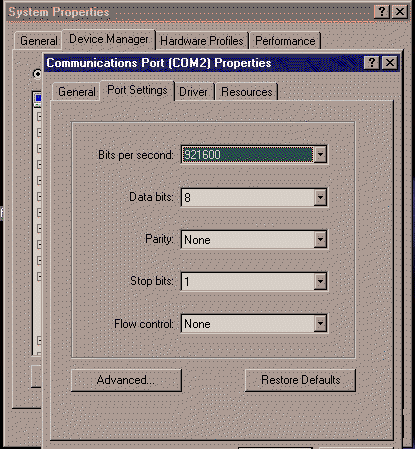
Task: Open the Parity dropdown arrow
Action: tap(320, 239)
